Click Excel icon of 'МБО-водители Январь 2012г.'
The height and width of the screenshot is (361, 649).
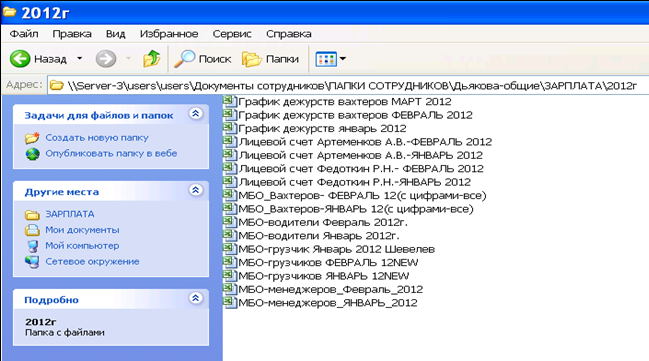click(x=229, y=235)
